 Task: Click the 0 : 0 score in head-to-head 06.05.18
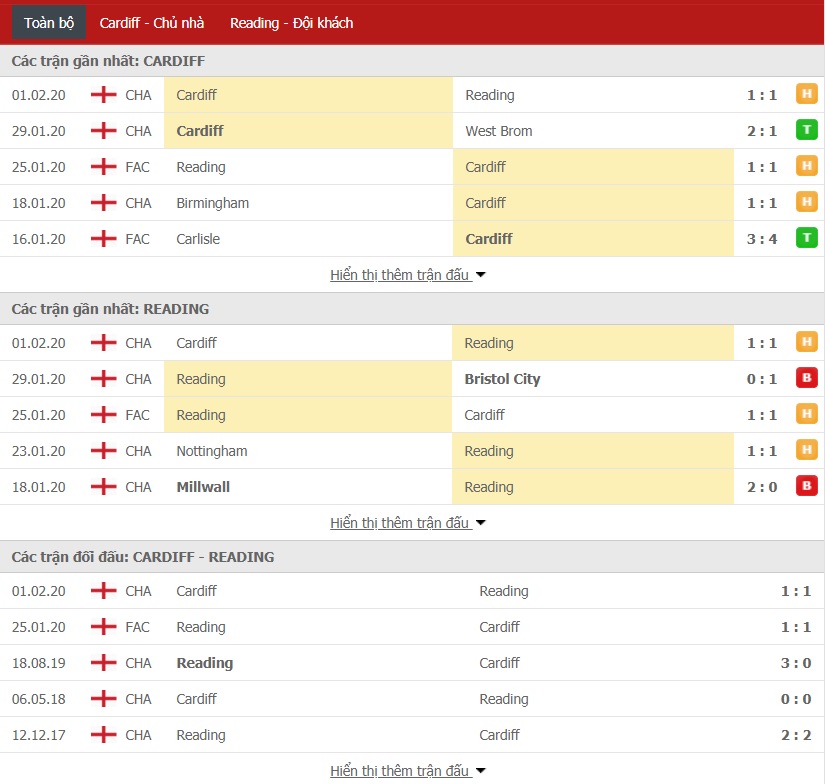tap(796, 699)
